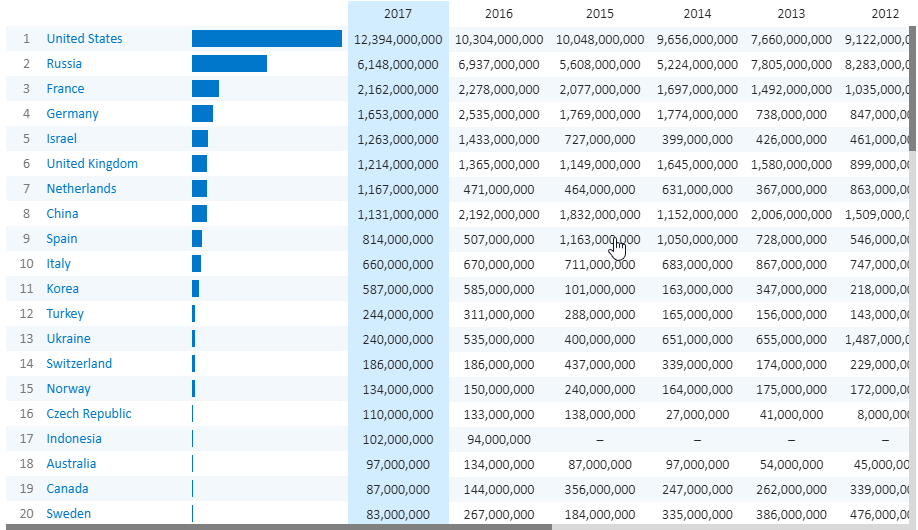Viewport: 918px width, 530px height.
Task: Click the 339,000,000 value for Switzerland 2014
Action: coord(697,365)
